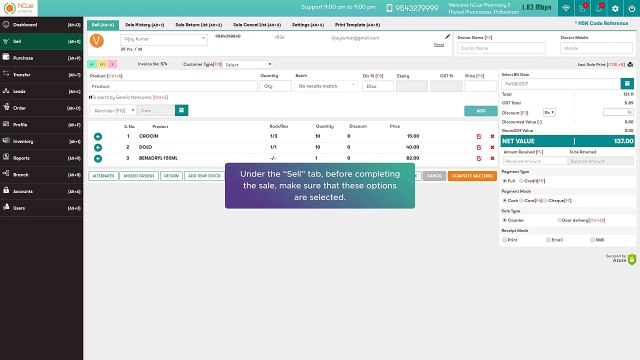Viewport: 640px width, 360px height.
Task: Check the Email receipt mode
Action: (x=549, y=240)
